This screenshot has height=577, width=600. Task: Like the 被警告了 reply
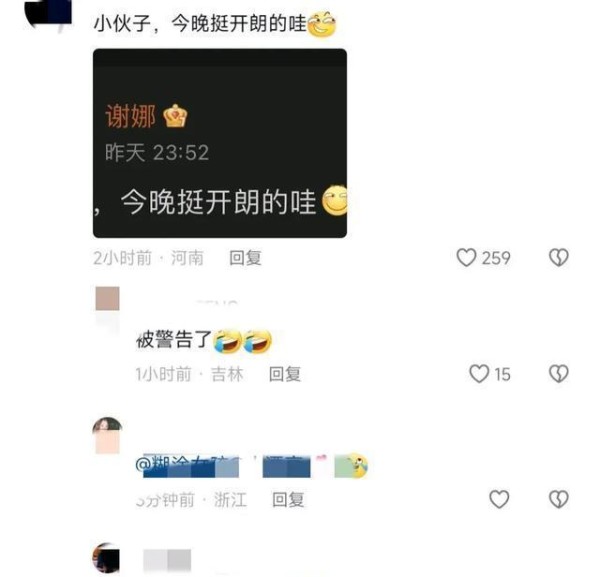479,373
